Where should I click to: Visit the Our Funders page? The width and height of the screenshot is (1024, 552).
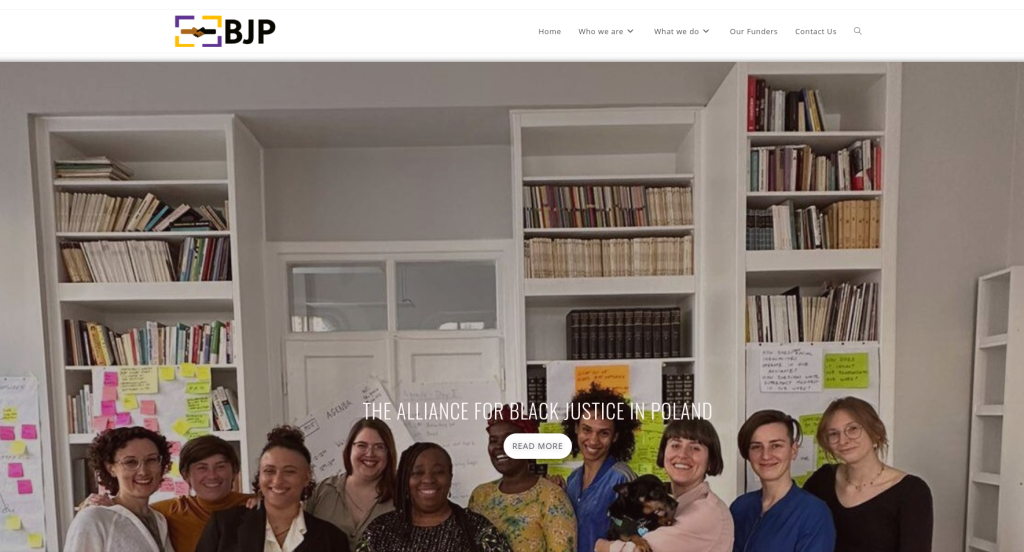tap(753, 31)
